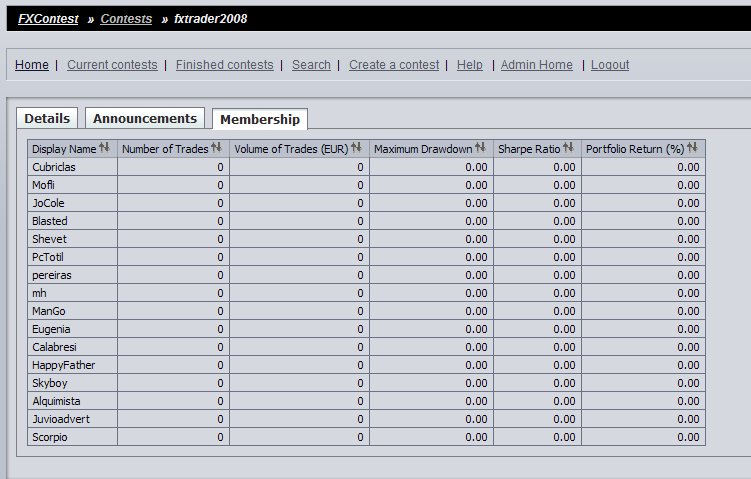Open the Details tab

coord(47,118)
